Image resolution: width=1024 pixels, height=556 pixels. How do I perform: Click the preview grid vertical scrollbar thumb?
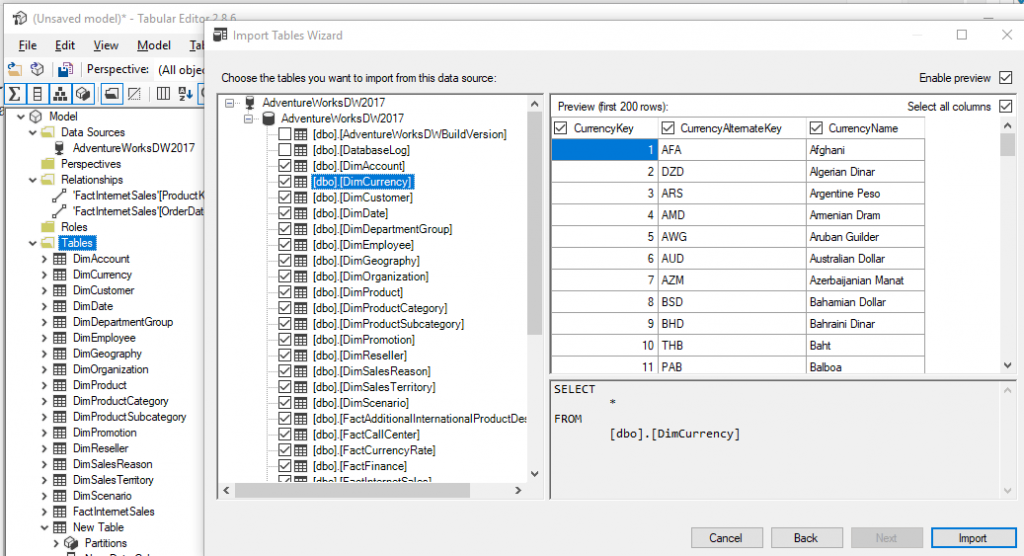point(1007,143)
